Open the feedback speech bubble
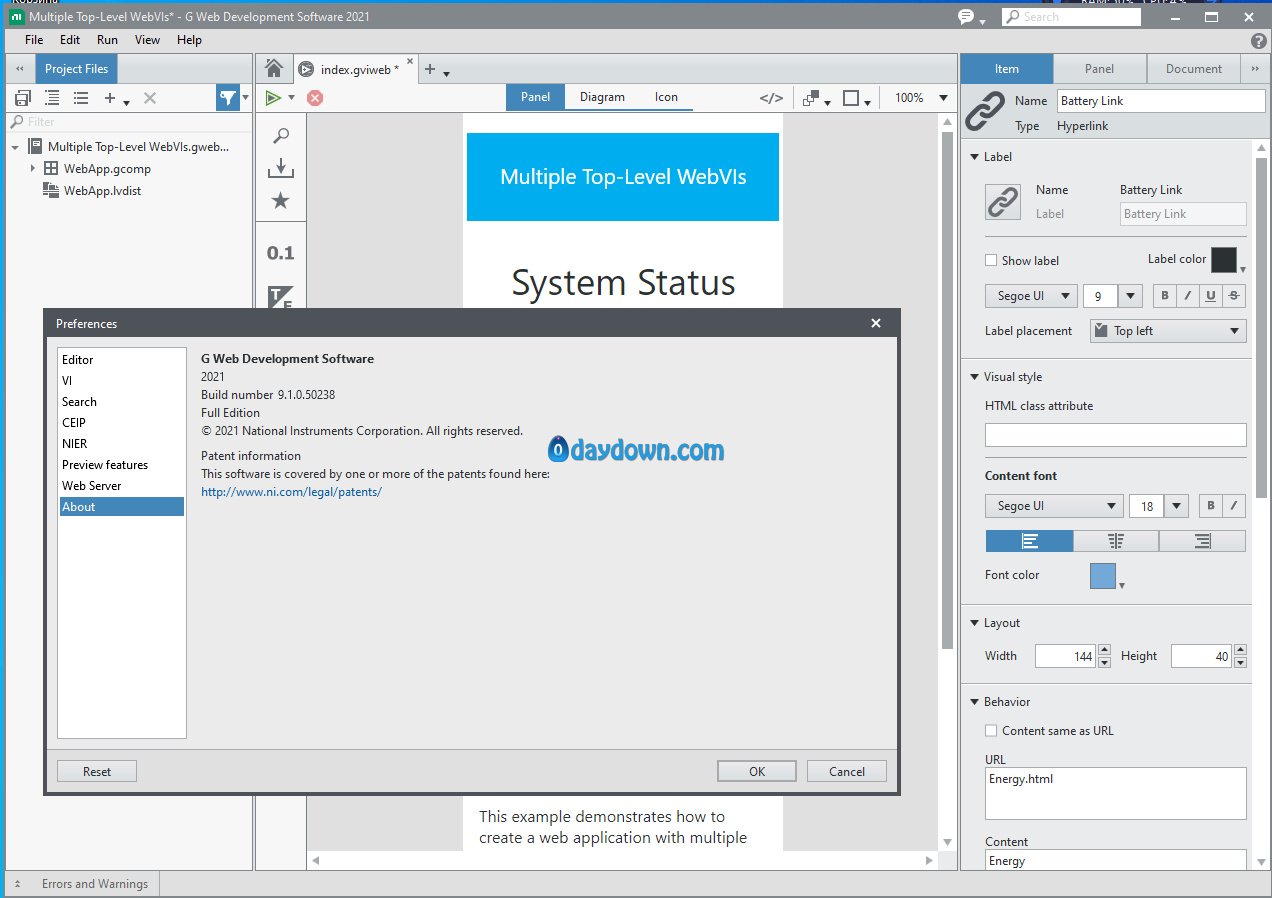 pyautogui.click(x=966, y=17)
